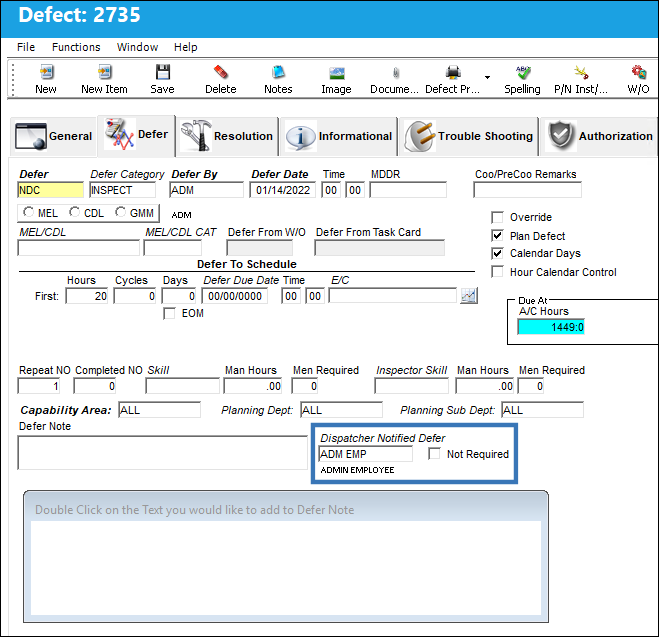Image resolution: width=659 pixels, height=637 pixels.
Task: Select the CDL radio button
Action: click(x=74, y=212)
